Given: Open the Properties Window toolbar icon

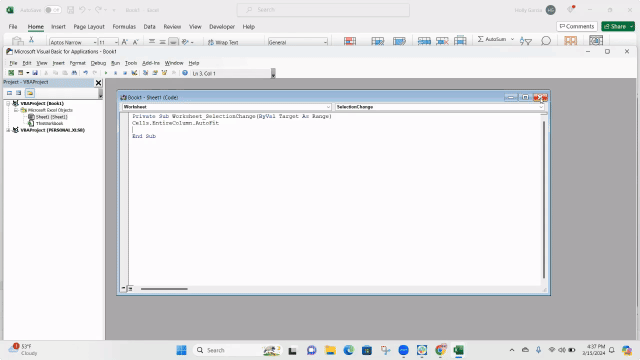Looking at the screenshot, I should click(155, 73).
